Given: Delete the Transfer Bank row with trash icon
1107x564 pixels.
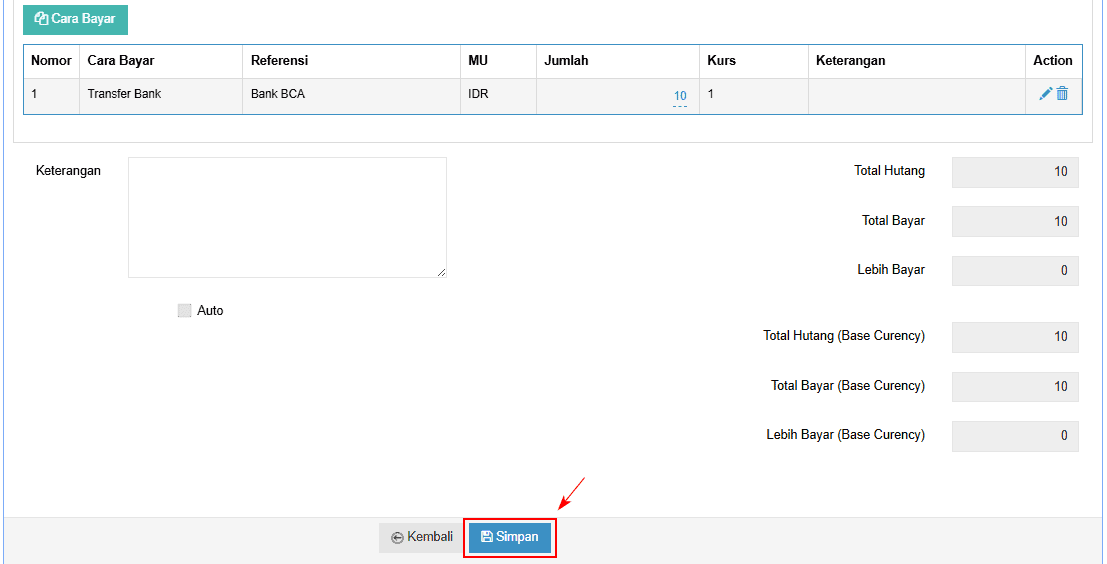Looking at the screenshot, I should click(x=1062, y=94).
